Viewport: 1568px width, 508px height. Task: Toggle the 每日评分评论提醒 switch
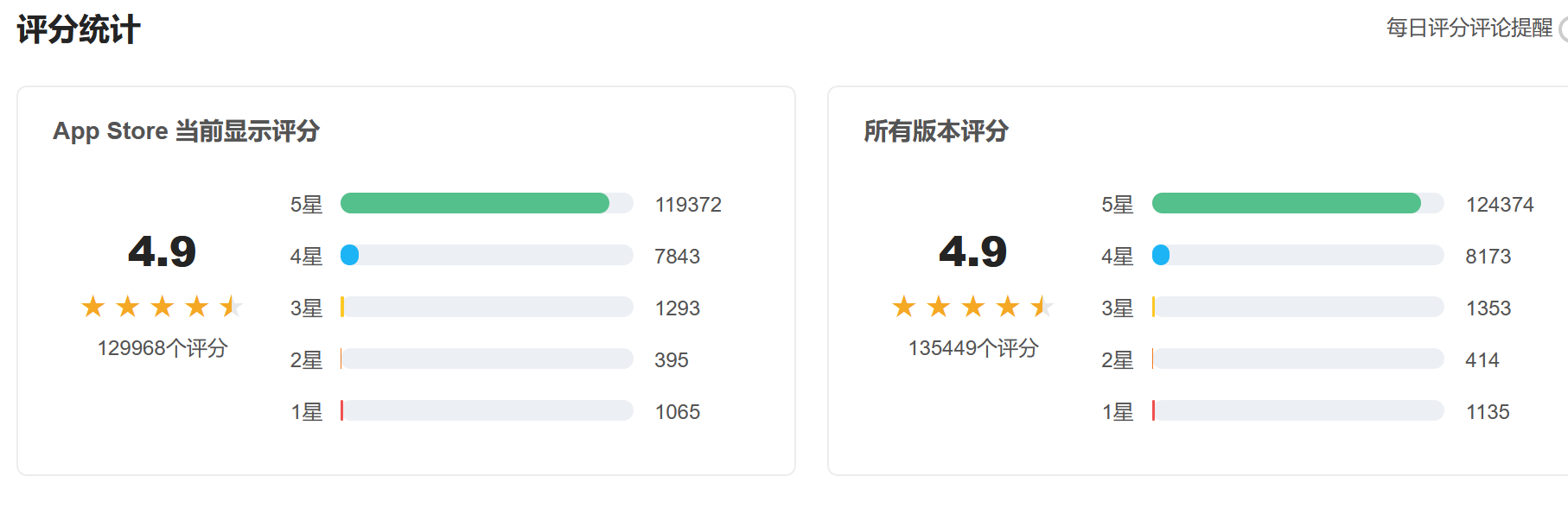click(x=1563, y=29)
